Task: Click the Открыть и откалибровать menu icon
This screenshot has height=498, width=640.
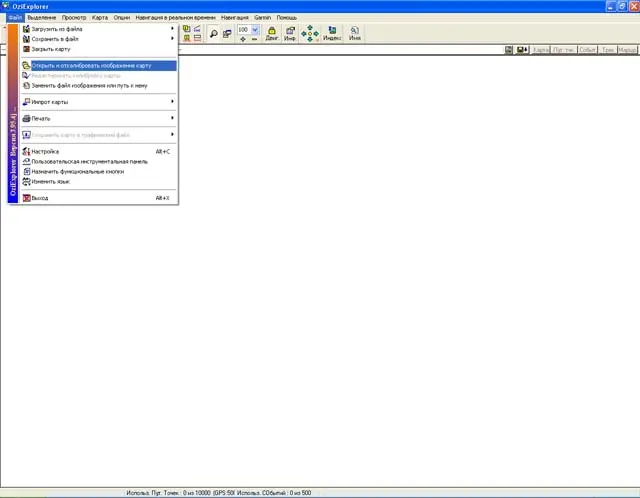Action: 26,65
